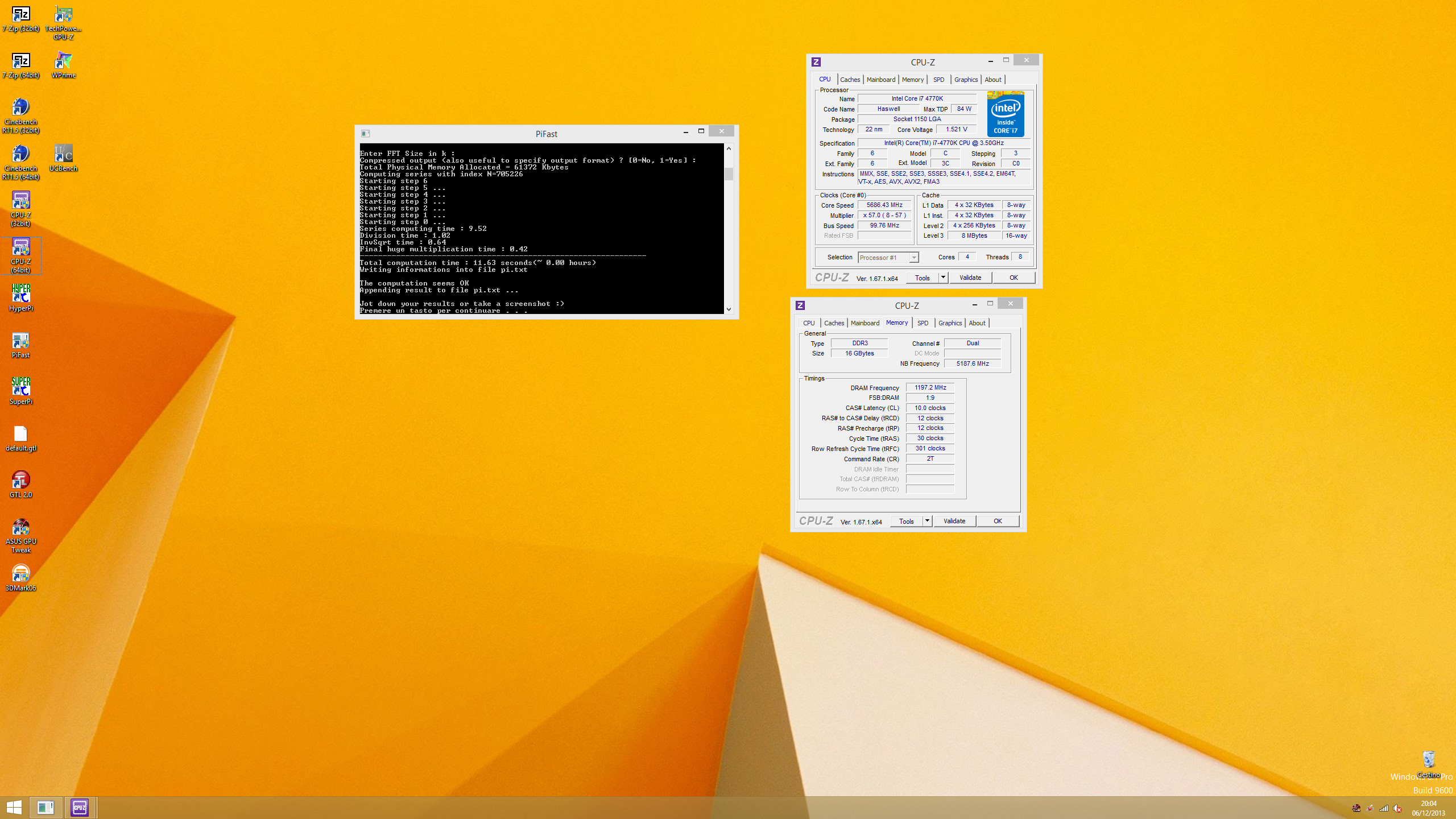Open the Selection Processor #1 combo box
1456x819 pixels.
click(888, 258)
